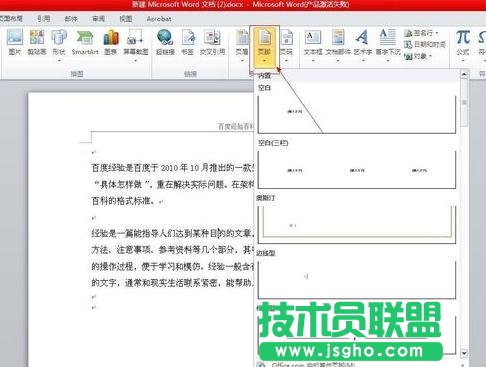The height and width of the screenshot is (367, 486).
Task: Click the document line starting 经验是一篇能指导
Action: [172, 233]
